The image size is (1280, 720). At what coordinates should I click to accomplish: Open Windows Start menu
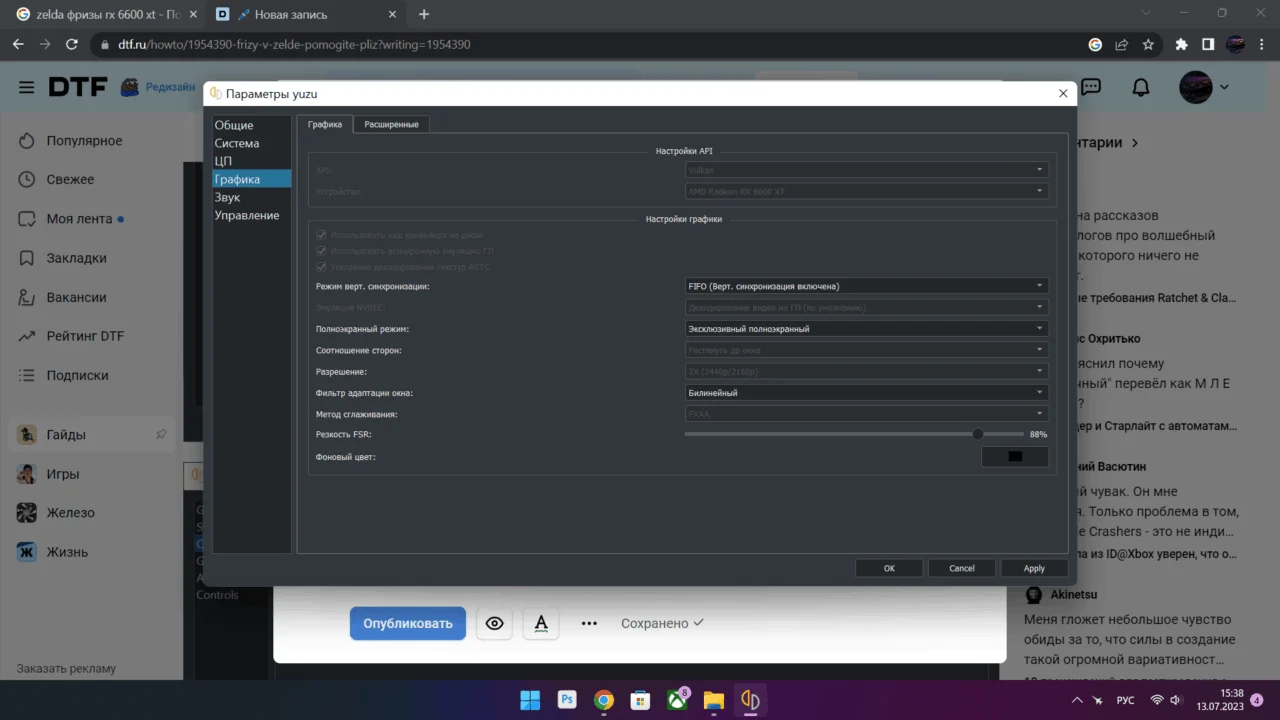point(530,700)
